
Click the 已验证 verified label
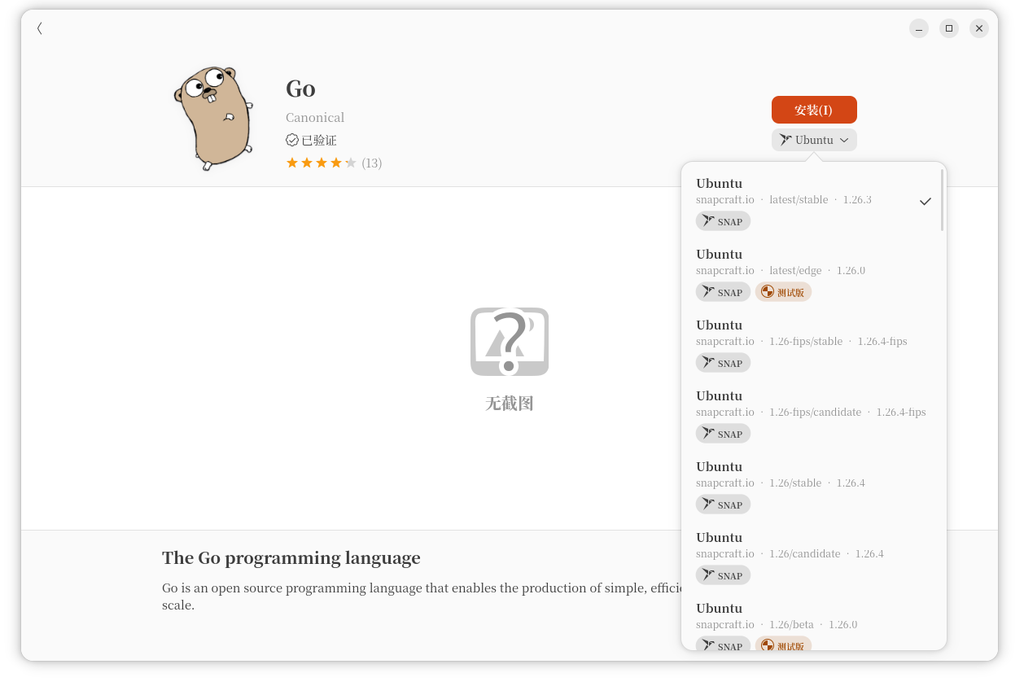319,140
